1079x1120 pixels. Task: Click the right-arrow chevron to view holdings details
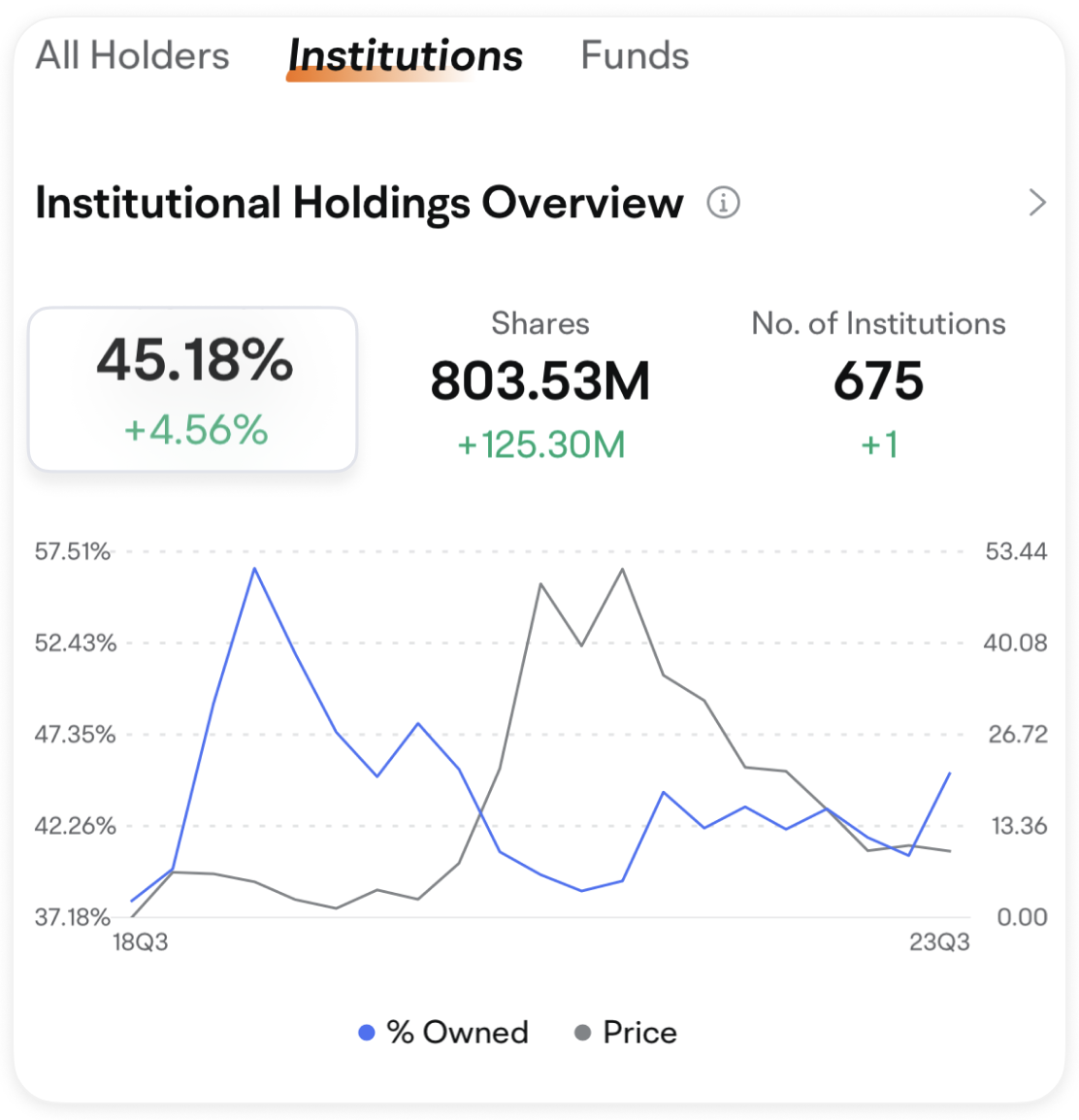pyautogui.click(x=1037, y=203)
